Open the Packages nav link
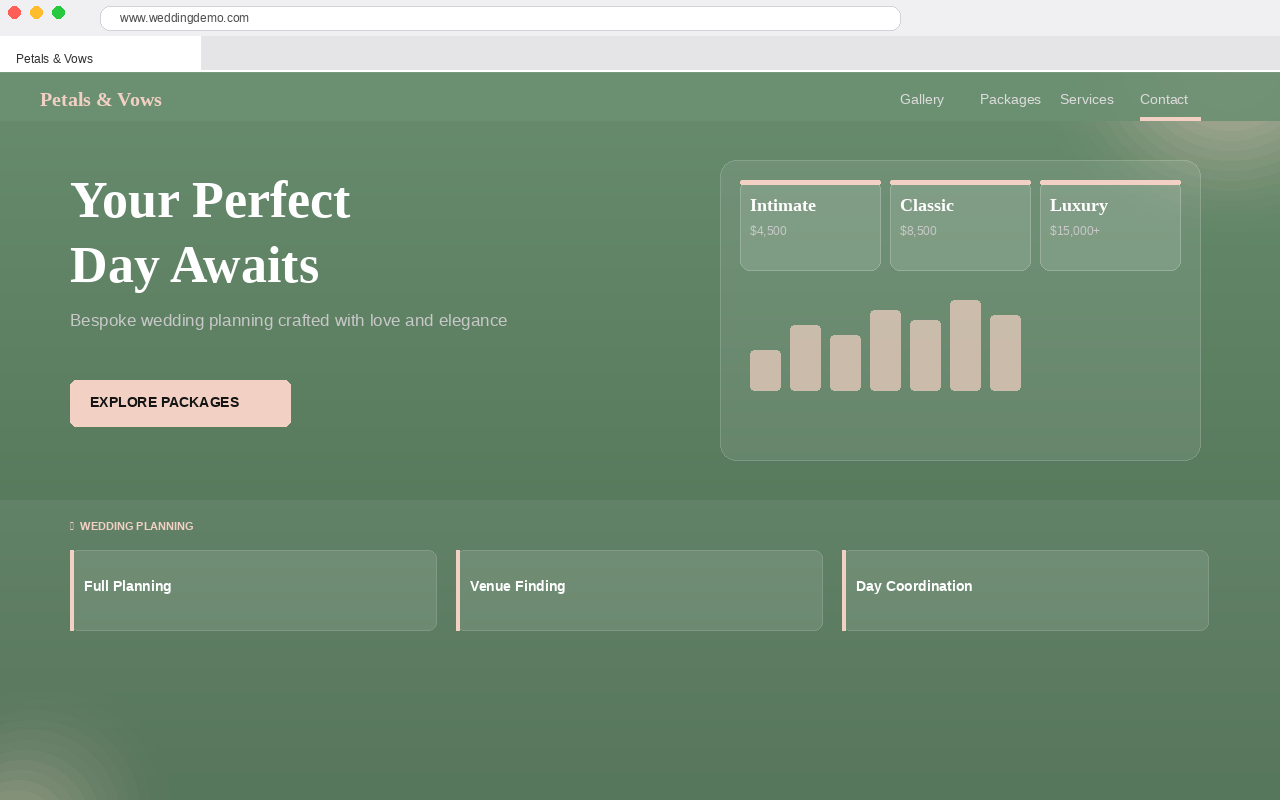Screen dimensions: 1280x800 [1010, 99]
